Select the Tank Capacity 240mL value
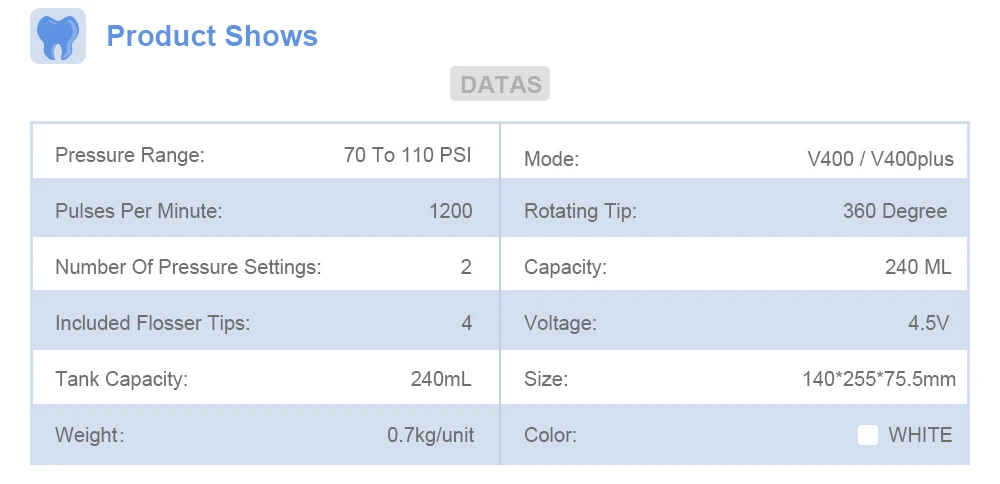1000x484 pixels. (441, 379)
